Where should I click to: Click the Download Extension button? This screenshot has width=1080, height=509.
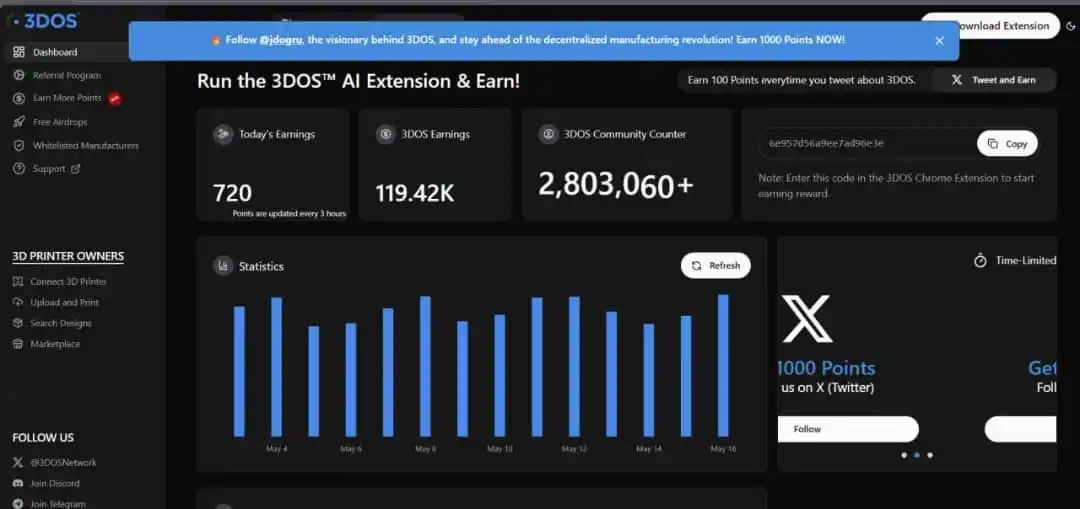990,26
